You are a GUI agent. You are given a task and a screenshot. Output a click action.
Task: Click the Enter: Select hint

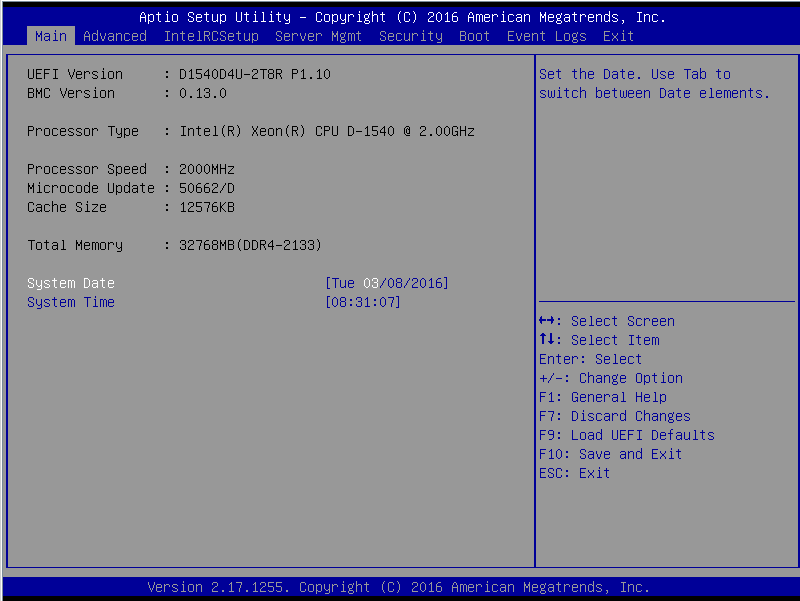pos(590,359)
